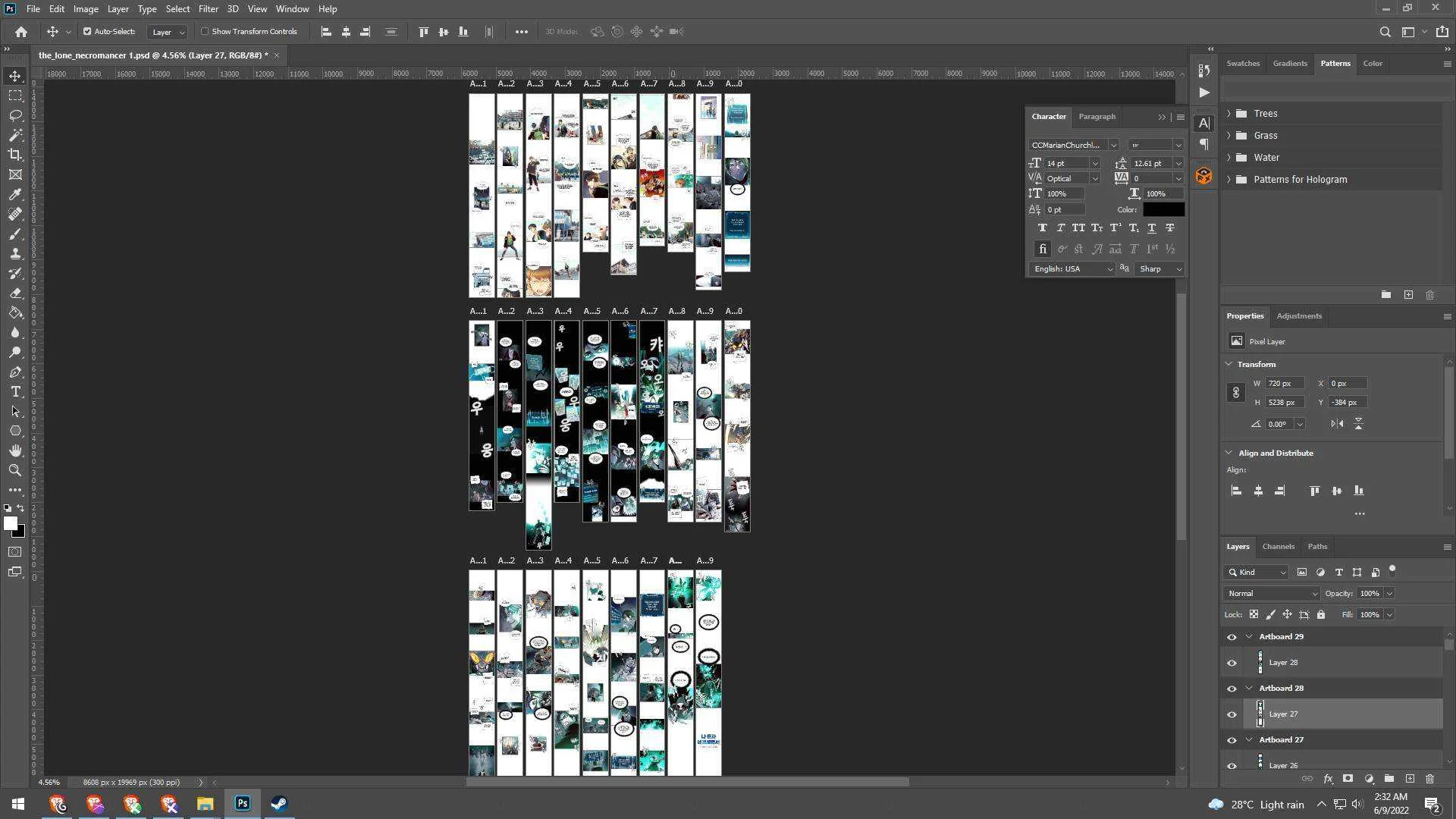Image resolution: width=1456 pixels, height=819 pixels.
Task: Toggle Underline in Character panel
Action: tap(1152, 228)
